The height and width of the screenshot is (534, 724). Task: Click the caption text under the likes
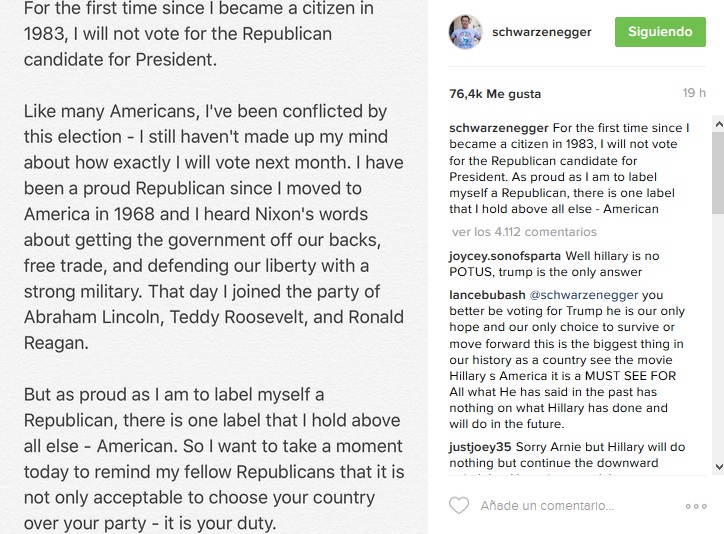pos(570,176)
